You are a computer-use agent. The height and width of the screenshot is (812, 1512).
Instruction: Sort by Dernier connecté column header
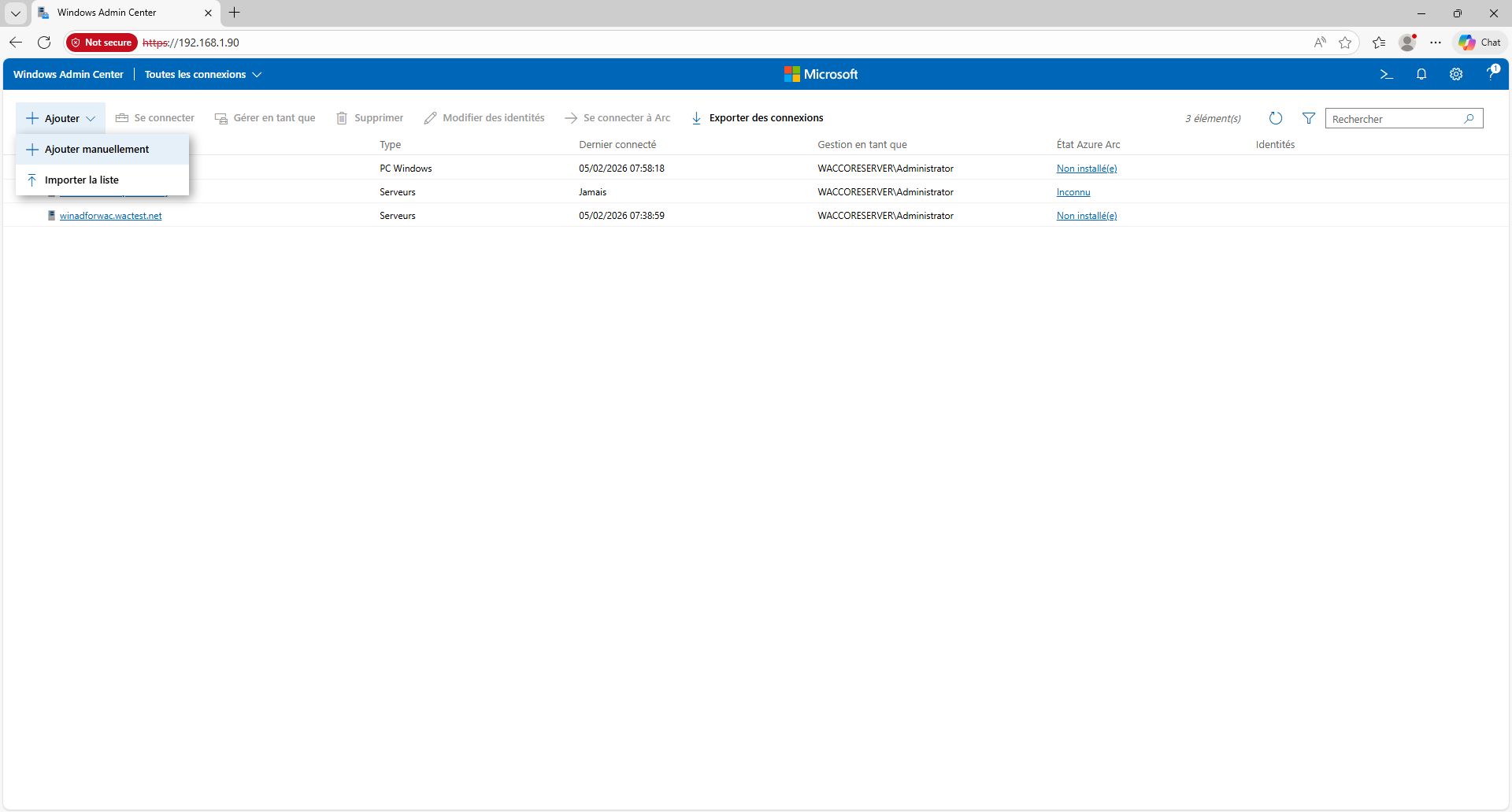click(617, 145)
